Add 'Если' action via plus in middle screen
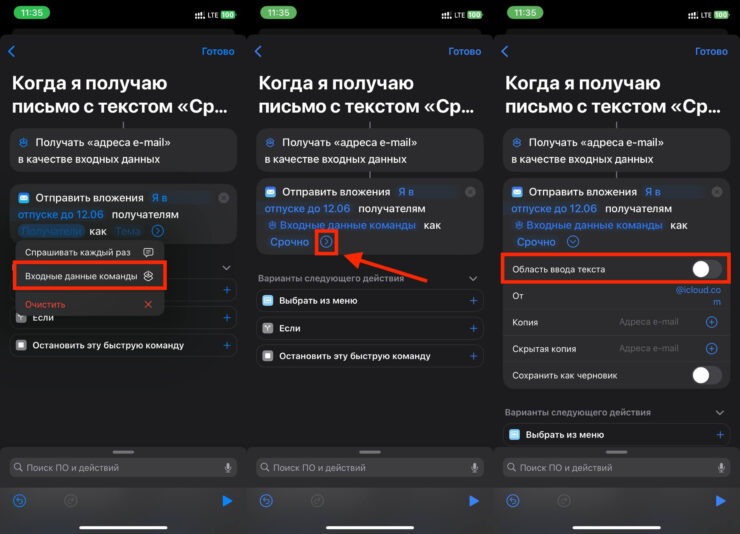 (x=473, y=328)
